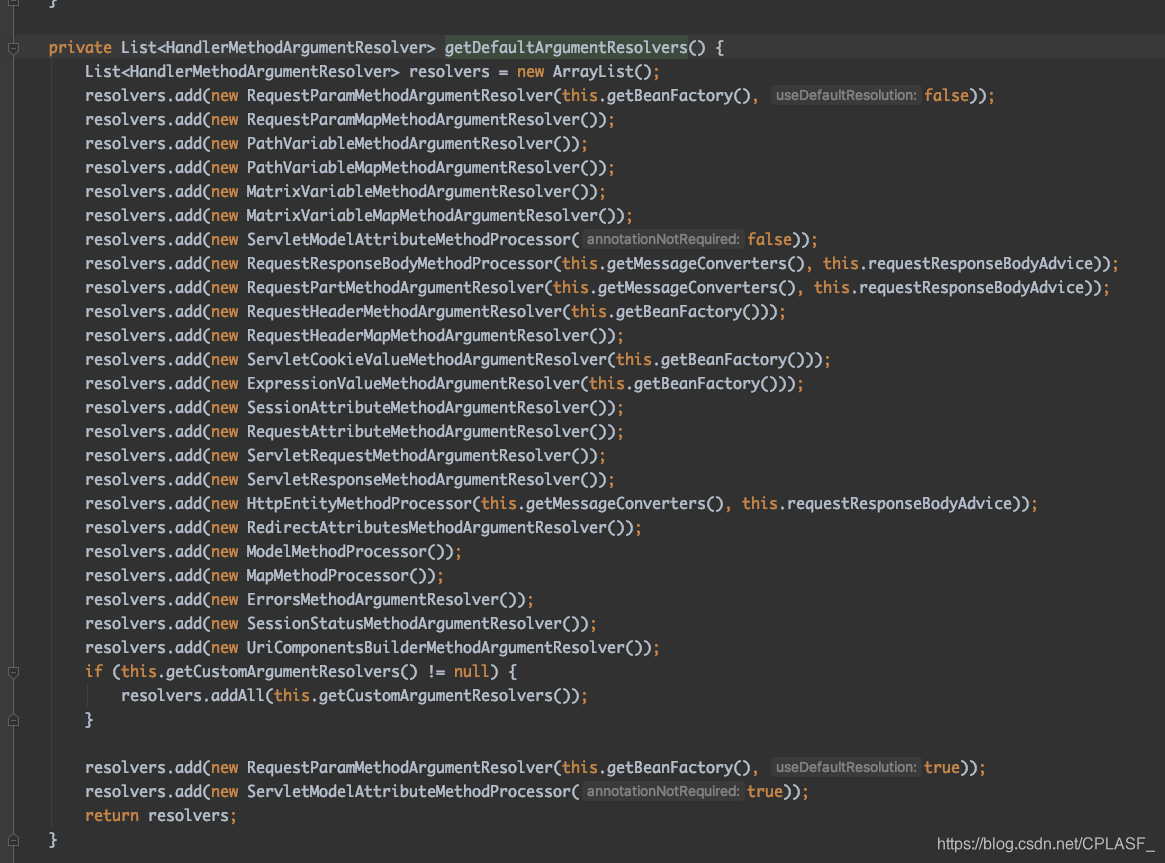Click UriComponentsBuilderMethodArgumentResolver class name
The height and width of the screenshot is (863, 1165).
435,648
